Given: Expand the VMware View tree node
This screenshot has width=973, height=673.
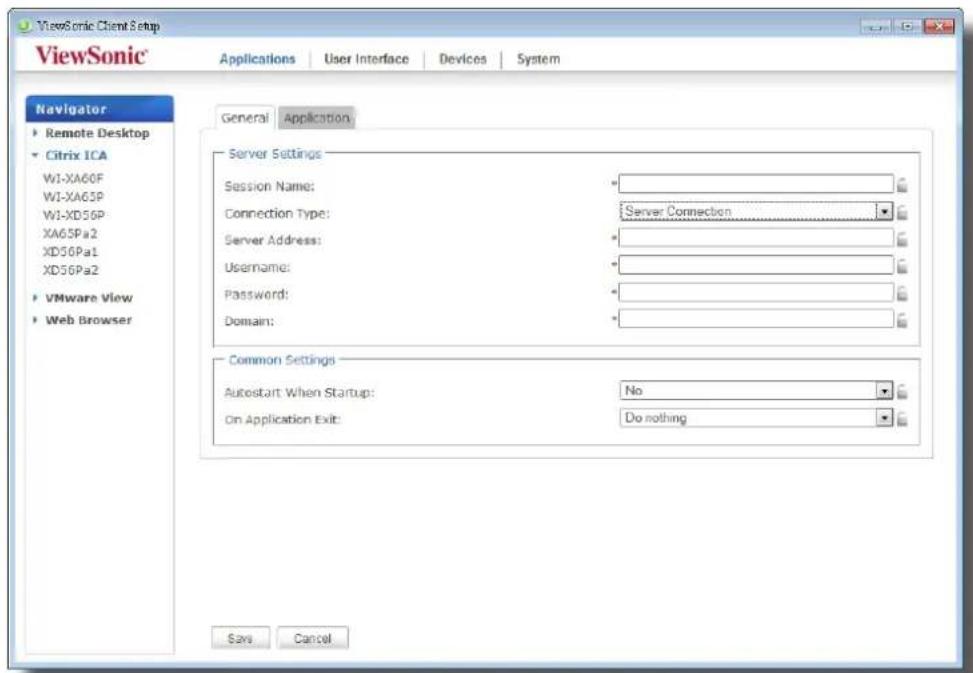Looking at the screenshot, I should click(35, 298).
